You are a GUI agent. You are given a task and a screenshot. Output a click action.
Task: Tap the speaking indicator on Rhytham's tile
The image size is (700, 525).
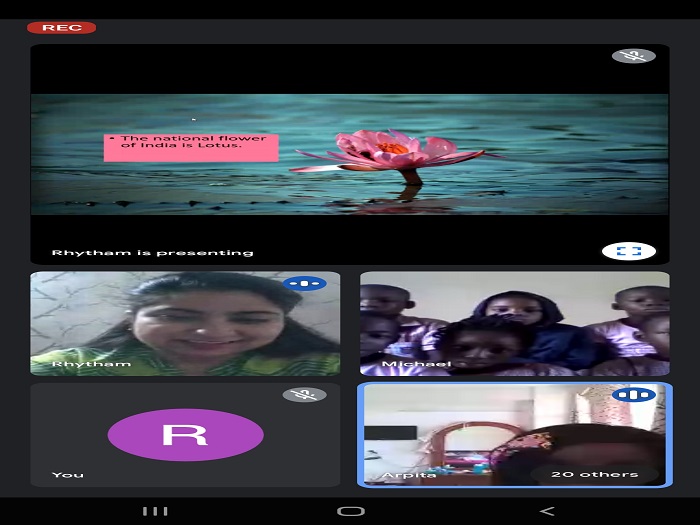point(304,283)
